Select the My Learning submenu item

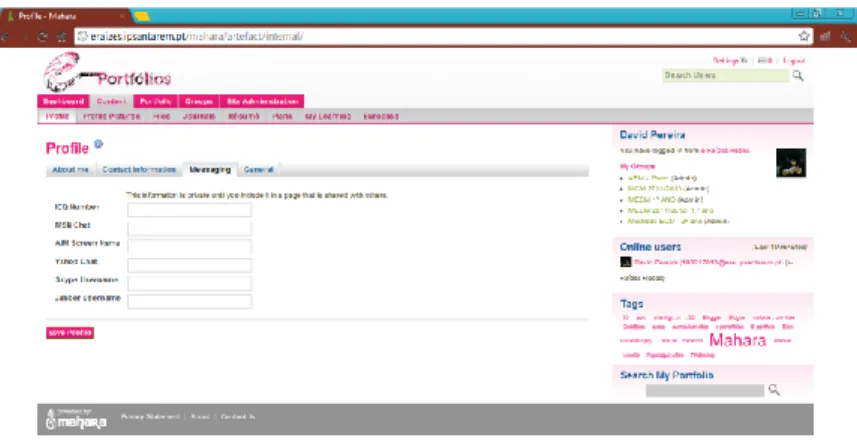[x=328, y=116]
